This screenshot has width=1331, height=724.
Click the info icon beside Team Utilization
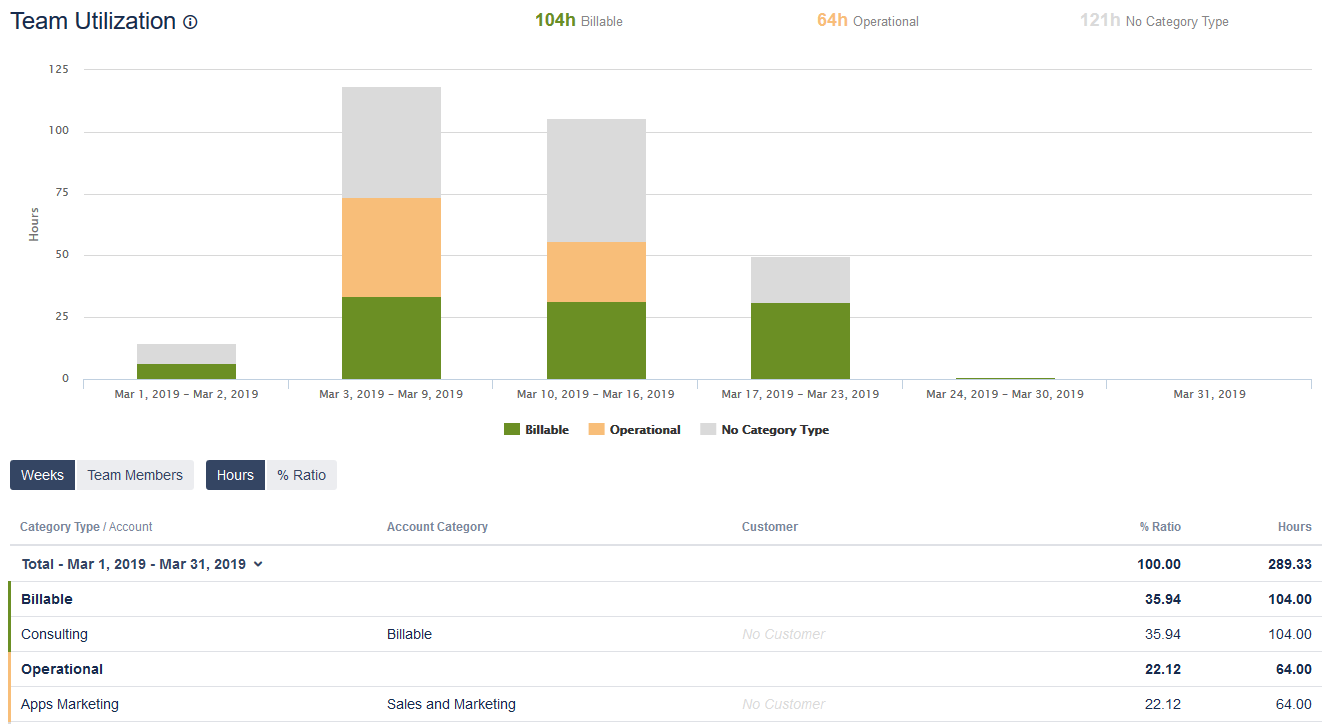click(190, 22)
